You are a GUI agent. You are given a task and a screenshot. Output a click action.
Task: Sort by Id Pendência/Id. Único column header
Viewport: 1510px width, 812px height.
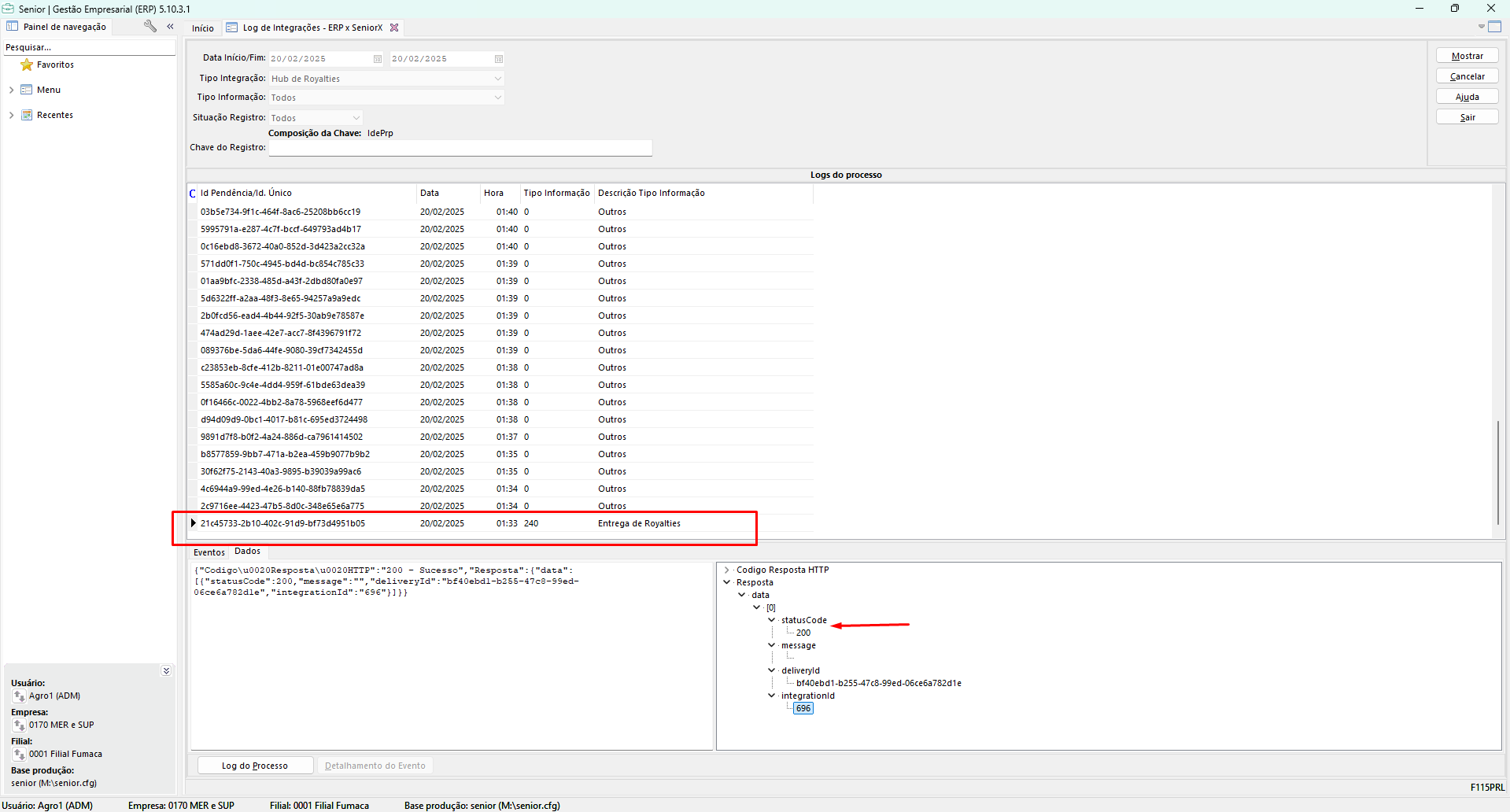point(307,193)
